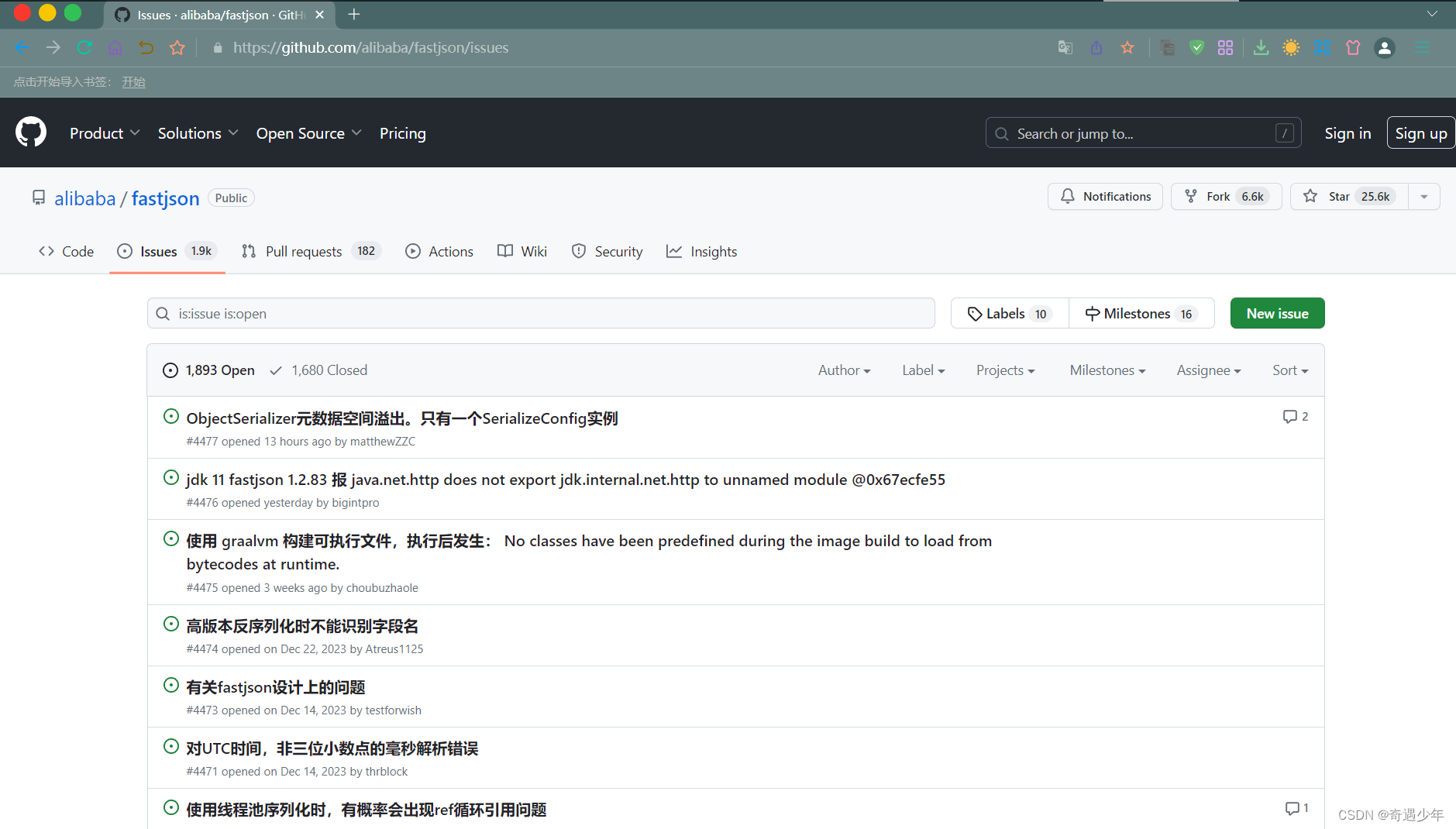The height and width of the screenshot is (829, 1456).
Task: Click the browser address bar URL
Action: [371, 47]
